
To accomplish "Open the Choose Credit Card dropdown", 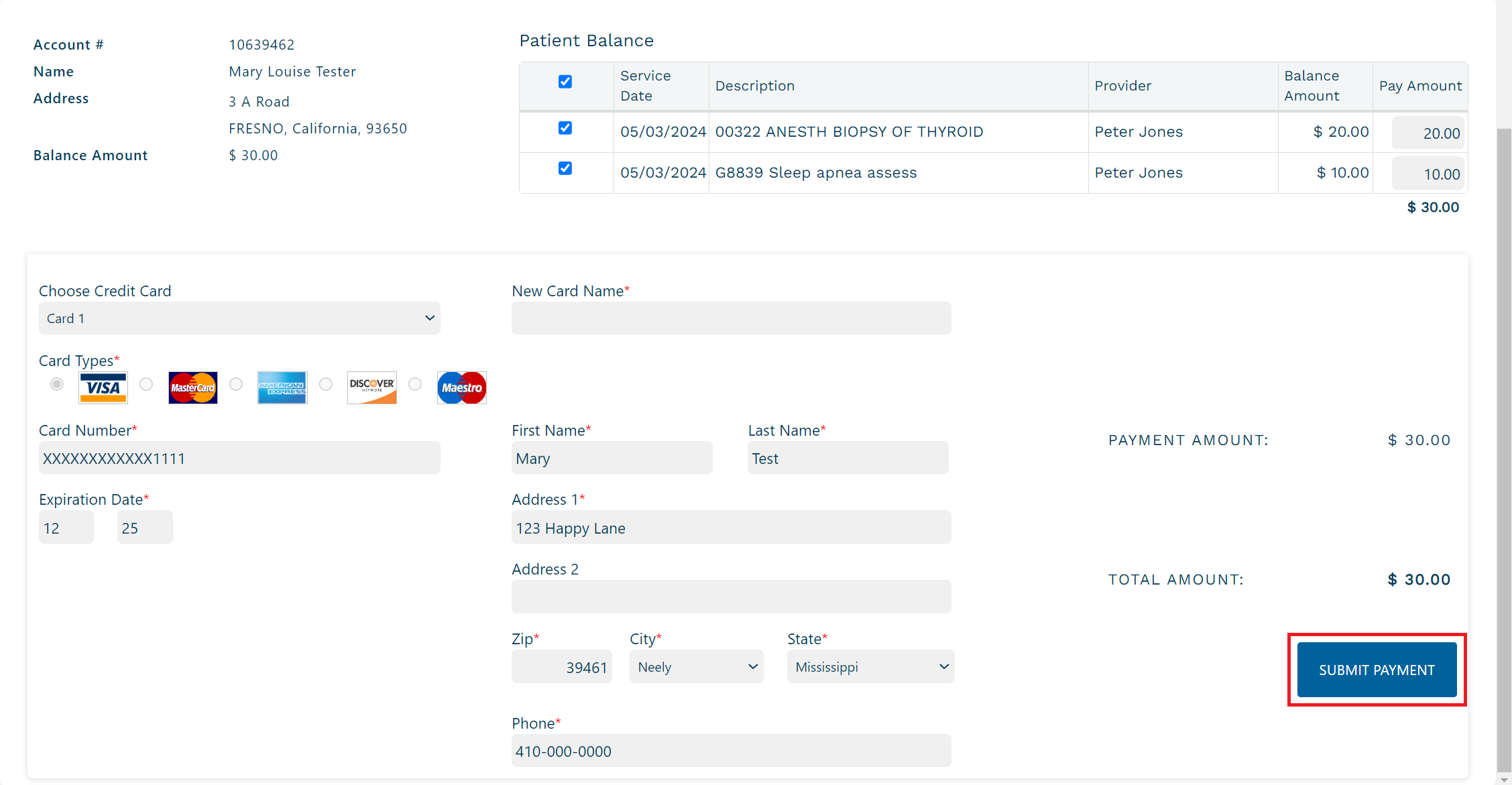I will click(239, 318).
